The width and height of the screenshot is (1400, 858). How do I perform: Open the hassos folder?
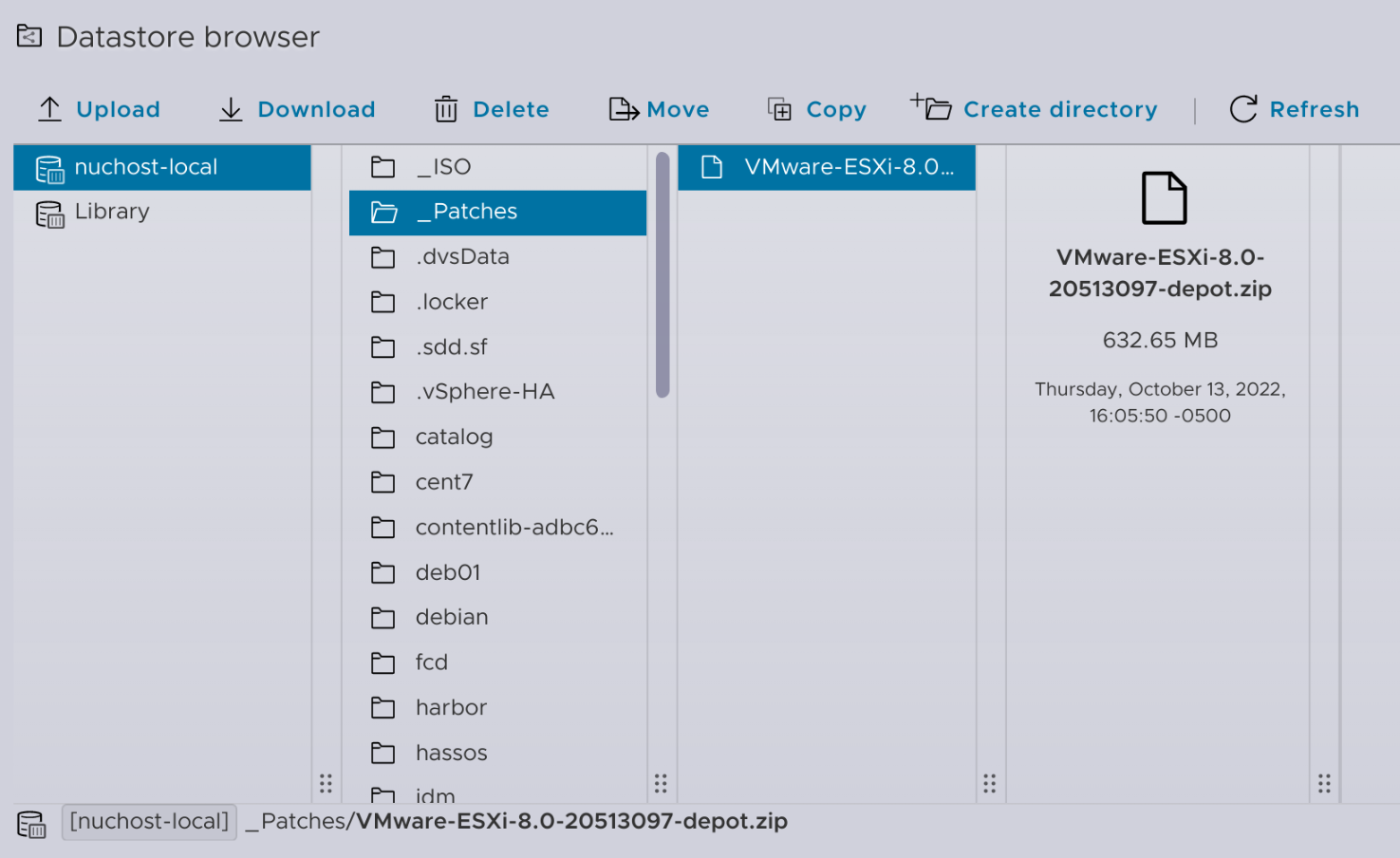coord(497,753)
